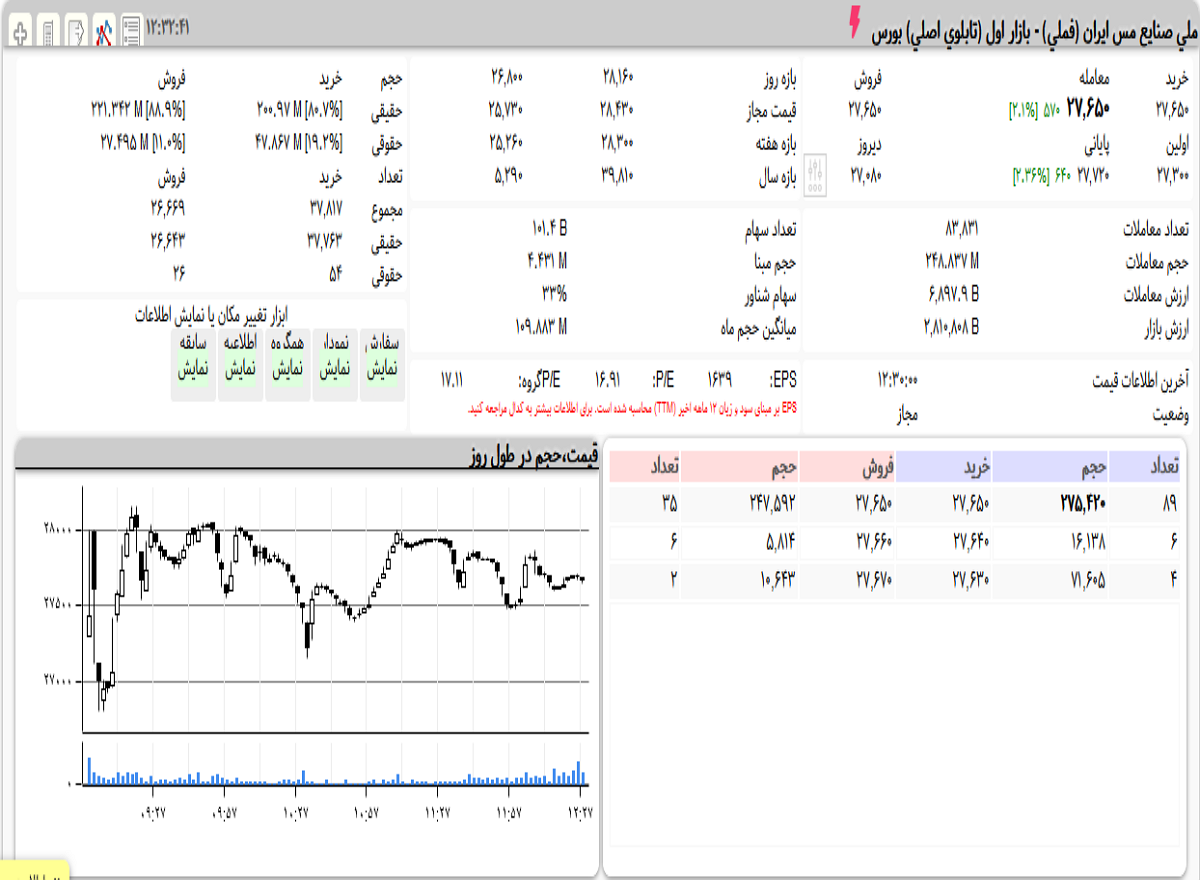Click the group P/E value 17.11

point(452,380)
